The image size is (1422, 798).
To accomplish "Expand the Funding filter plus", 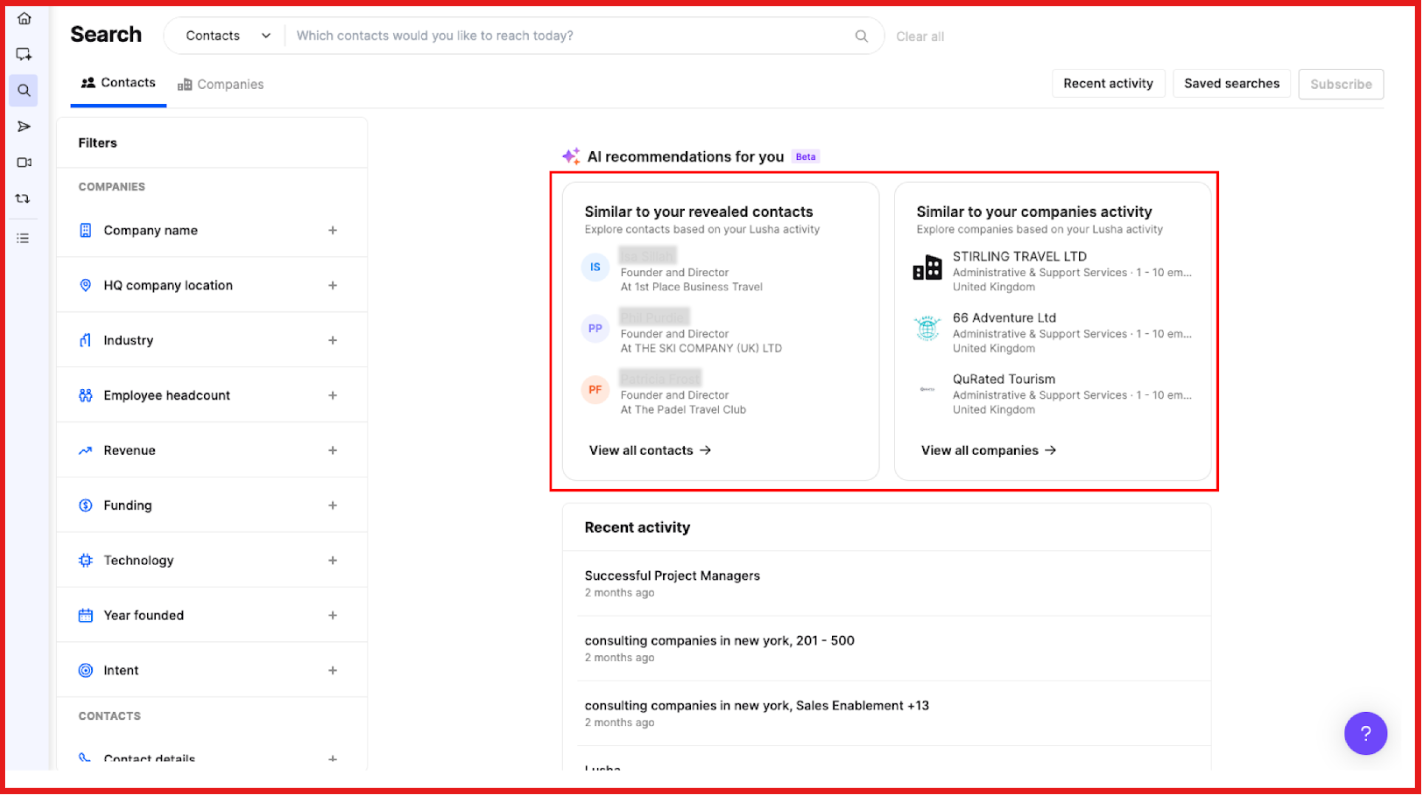I will pyautogui.click(x=333, y=505).
